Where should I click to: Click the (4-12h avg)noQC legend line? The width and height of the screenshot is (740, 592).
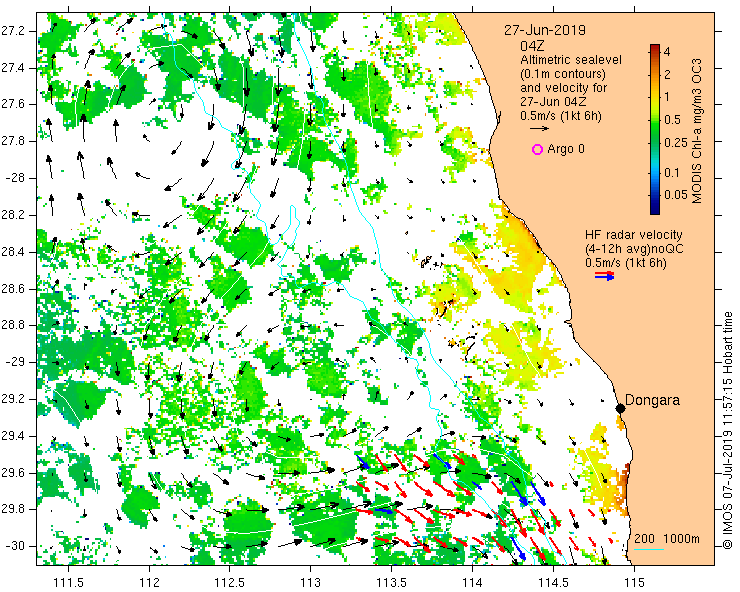(x=634, y=249)
